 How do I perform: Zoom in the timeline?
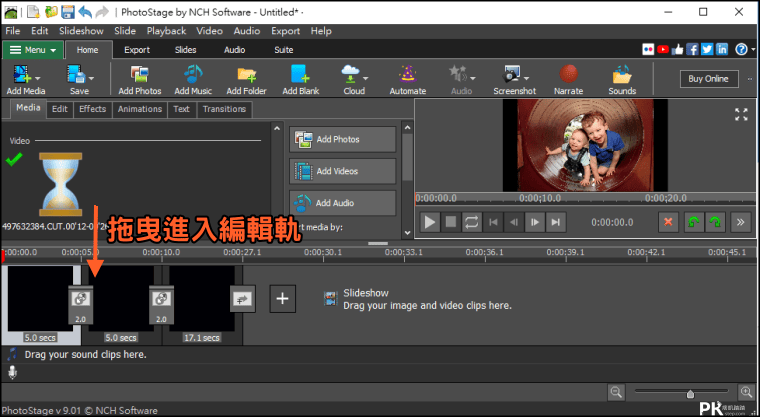pyautogui.click(x=746, y=392)
